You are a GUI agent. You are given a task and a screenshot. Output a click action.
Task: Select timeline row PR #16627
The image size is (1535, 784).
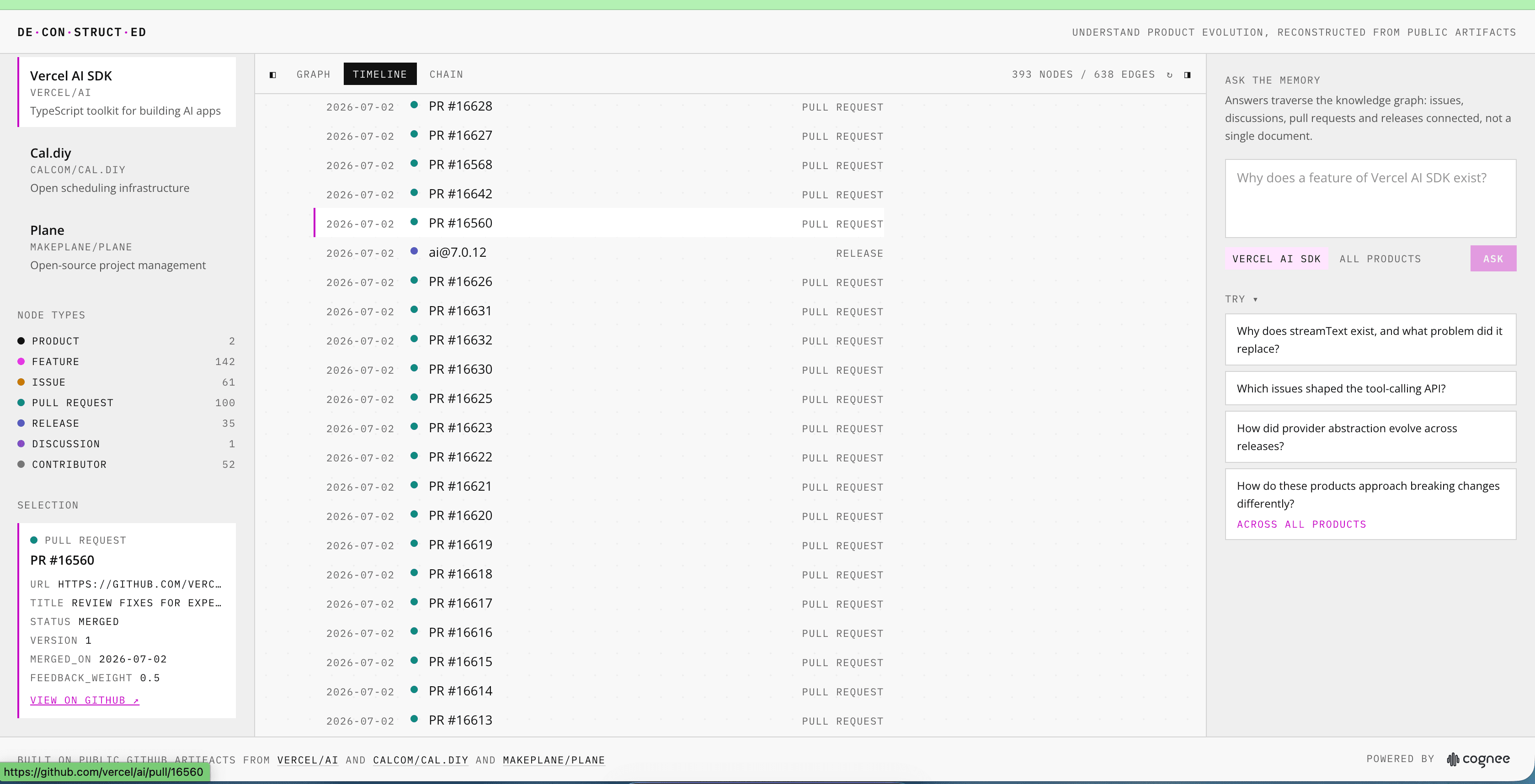tap(599, 135)
